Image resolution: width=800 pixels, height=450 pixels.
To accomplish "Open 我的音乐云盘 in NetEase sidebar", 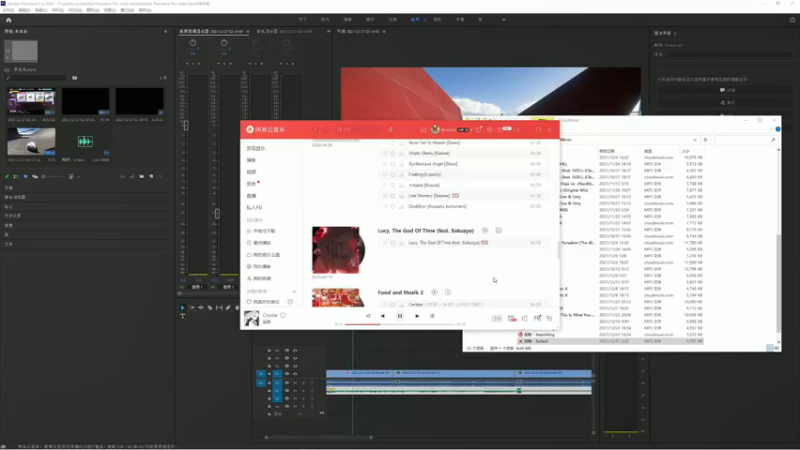I will click(x=263, y=255).
